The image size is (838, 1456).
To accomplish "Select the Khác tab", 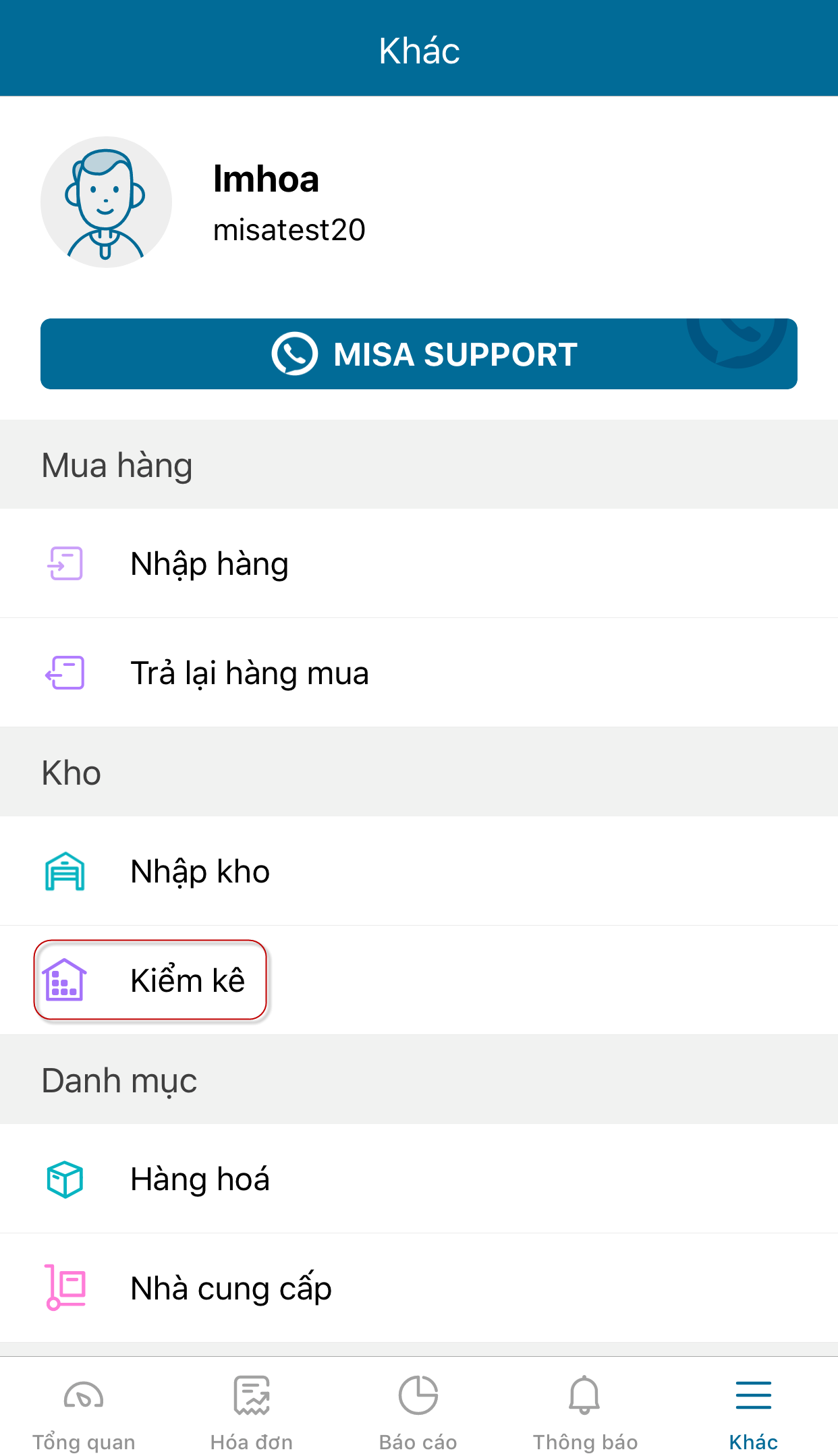I will (x=753, y=1413).
